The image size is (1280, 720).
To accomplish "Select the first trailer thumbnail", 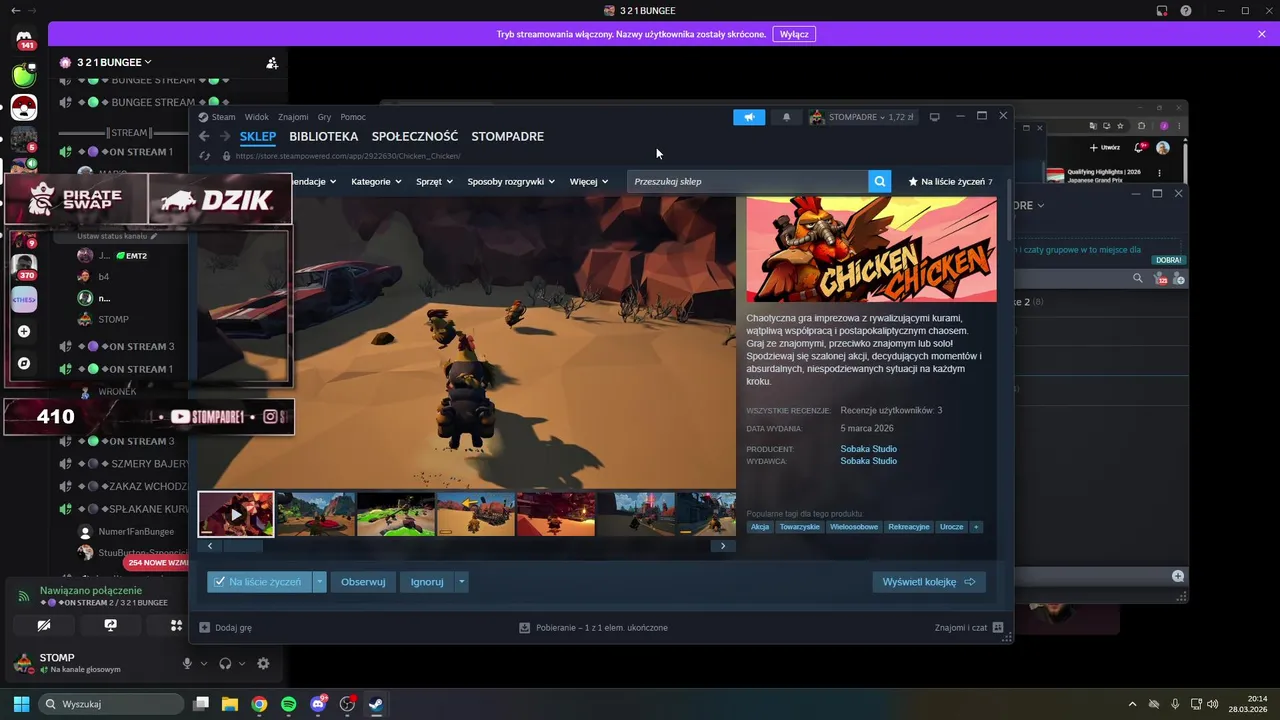I will 236,514.
